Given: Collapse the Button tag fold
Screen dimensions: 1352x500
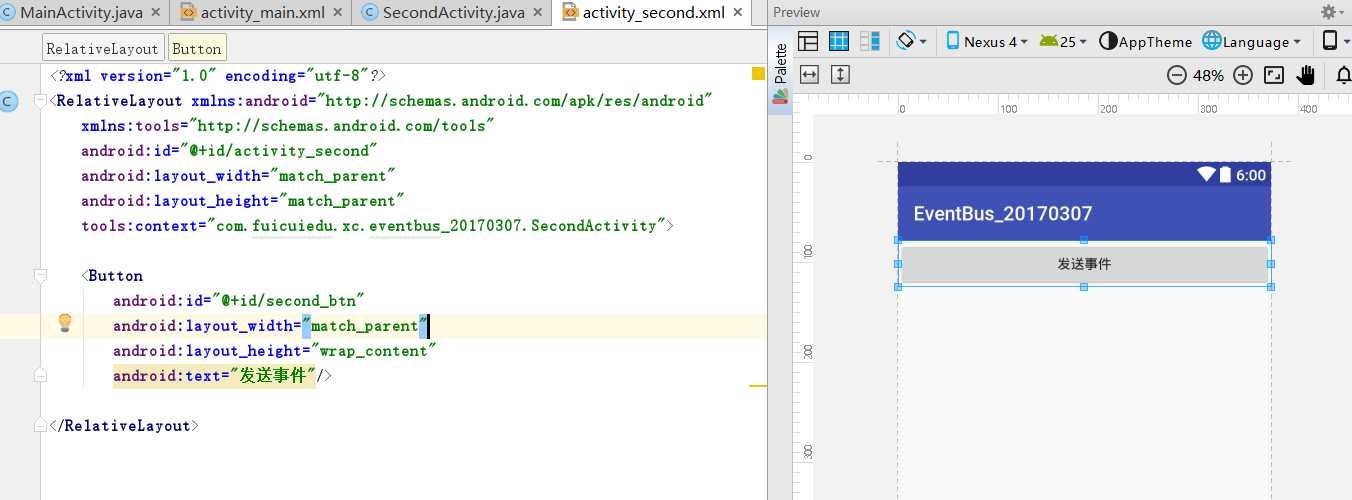Looking at the screenshot, I should (40, 275).
